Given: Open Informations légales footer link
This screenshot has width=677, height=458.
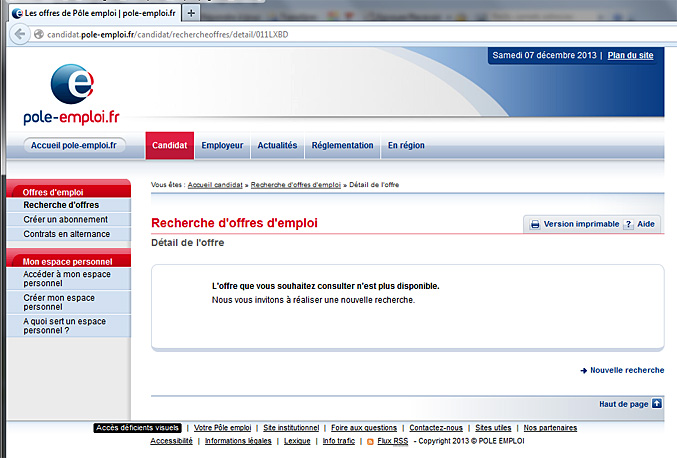Looking at the screenshot, I should pyautogui.click(x=238, y=441).
